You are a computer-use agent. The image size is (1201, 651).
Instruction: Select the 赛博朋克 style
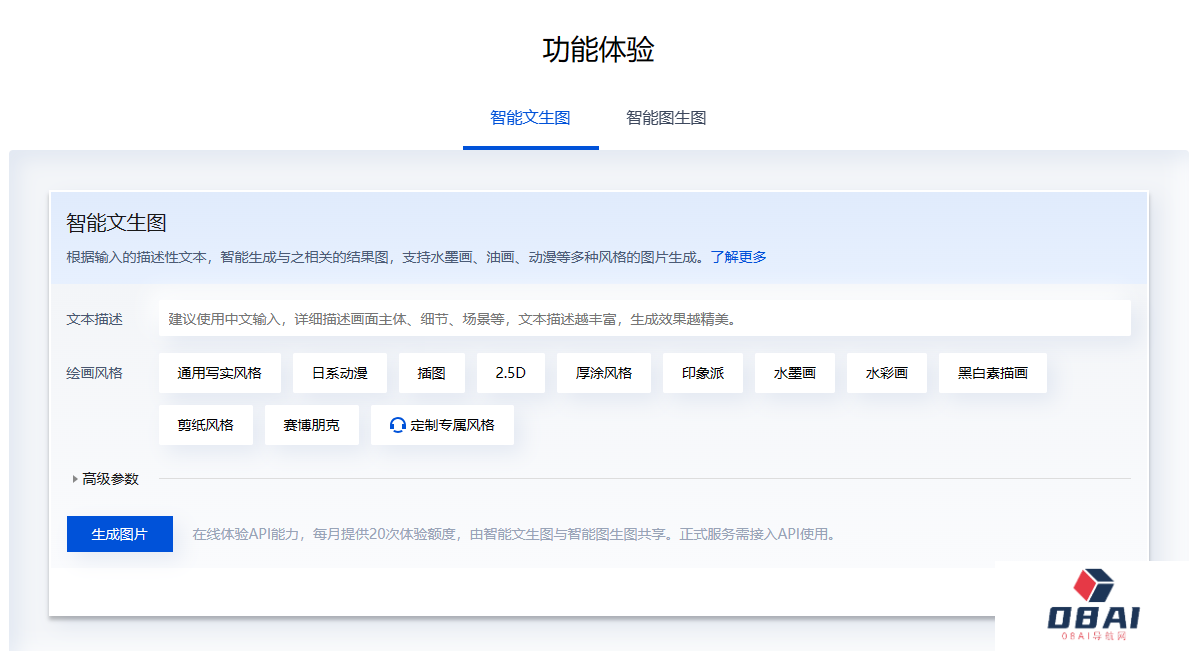click(x=311, y=425)
